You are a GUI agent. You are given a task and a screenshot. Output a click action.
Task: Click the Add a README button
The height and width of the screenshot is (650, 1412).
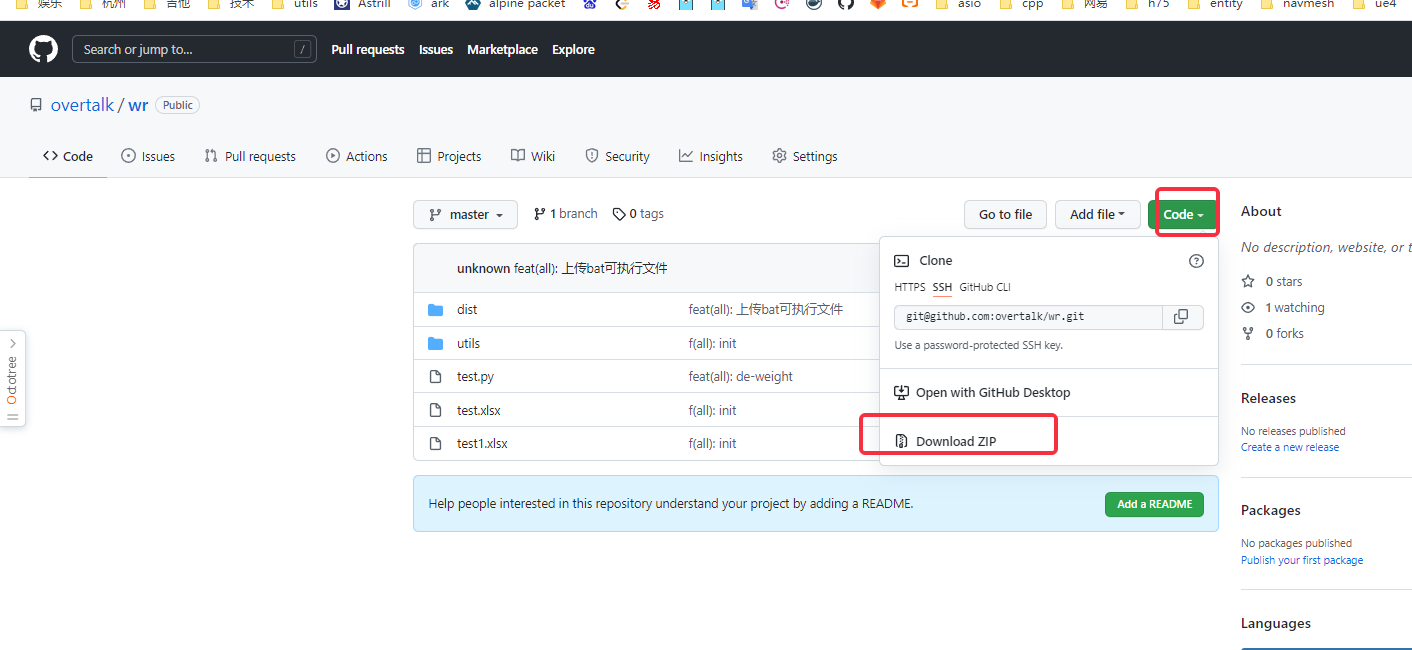pos(1154,504)
